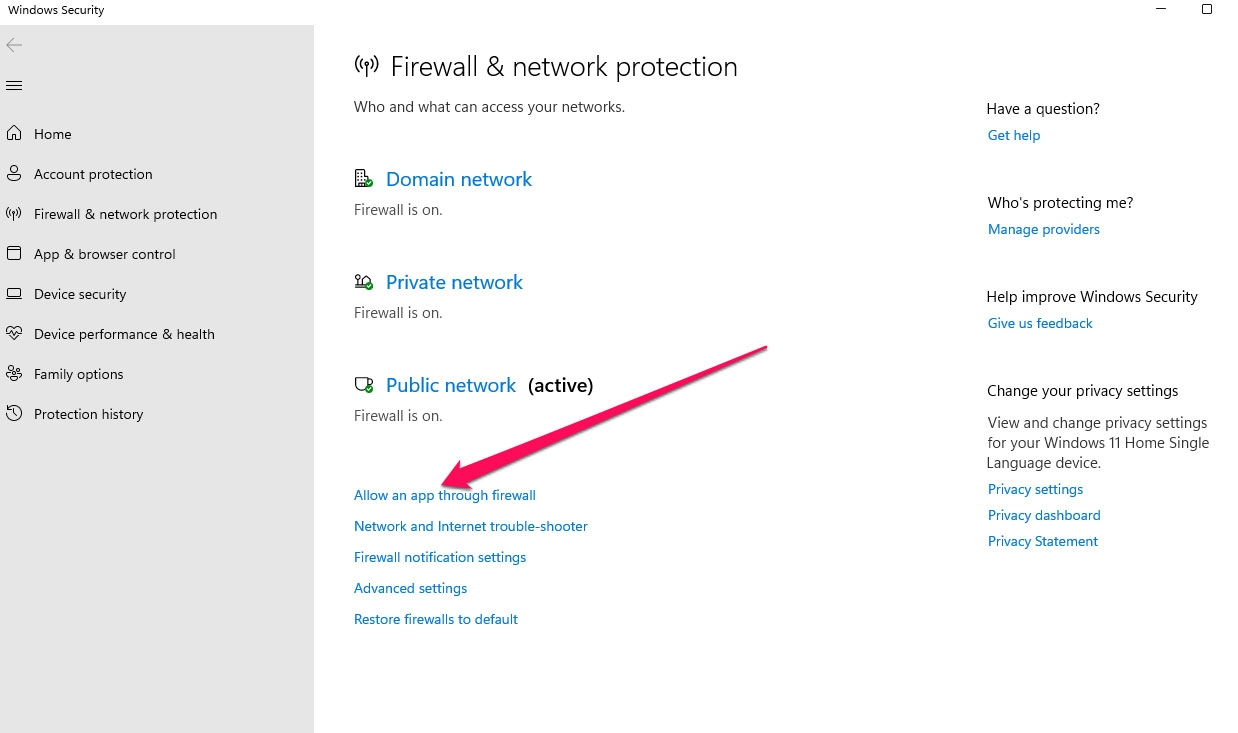Click the Account protection person icon
The width and height of the screenshot is (1238, 733).
(14, 173)
